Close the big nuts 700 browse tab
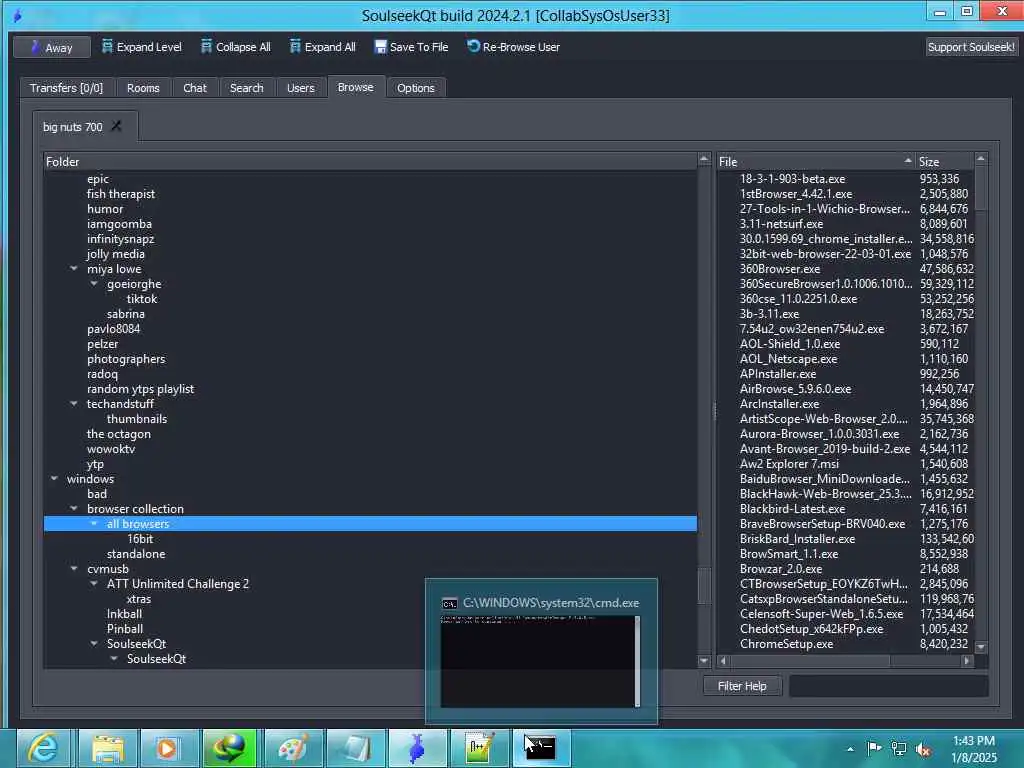1024x768 pixels. tap(117, 125)
